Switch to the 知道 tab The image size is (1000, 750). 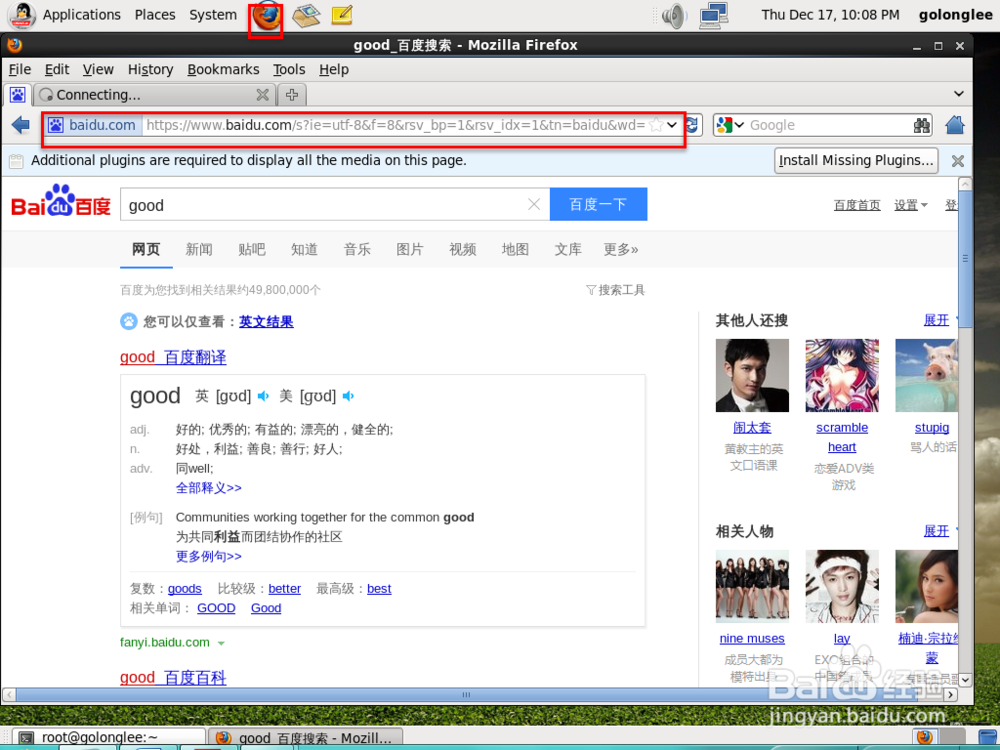coord(304,249)
